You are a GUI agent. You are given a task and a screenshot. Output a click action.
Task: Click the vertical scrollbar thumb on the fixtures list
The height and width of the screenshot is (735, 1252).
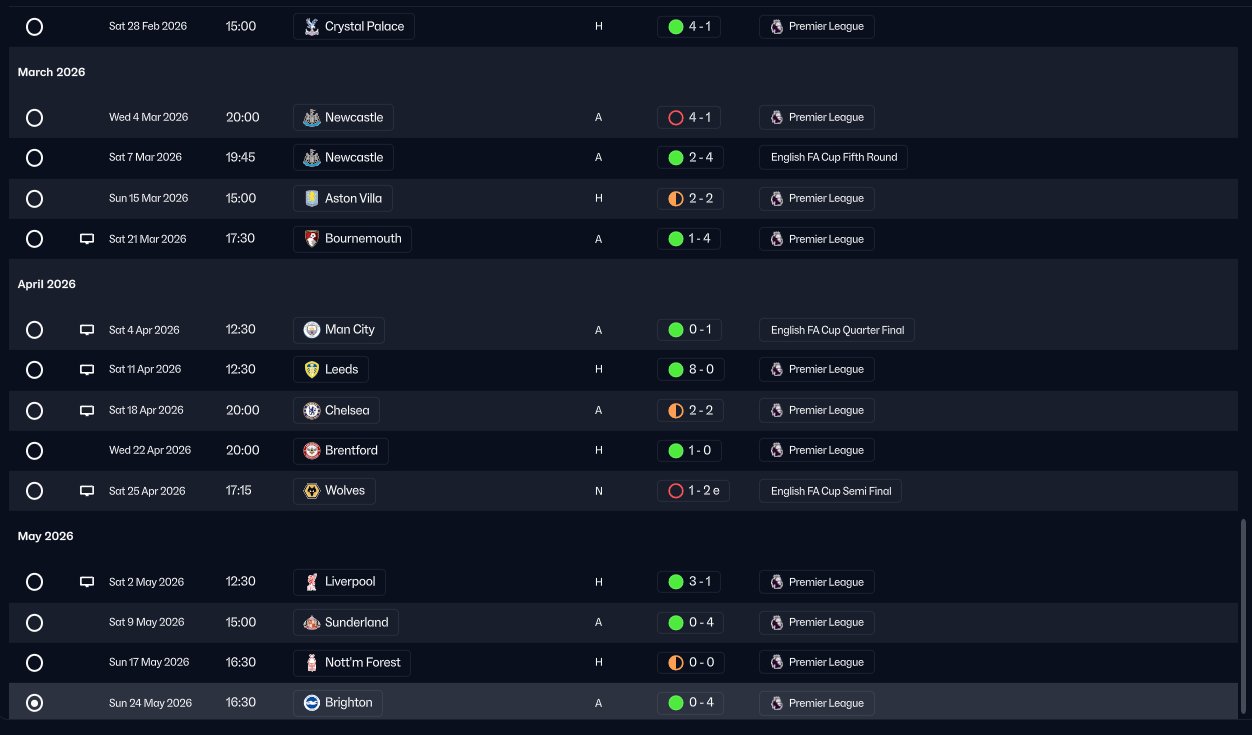pos(1244,618)
